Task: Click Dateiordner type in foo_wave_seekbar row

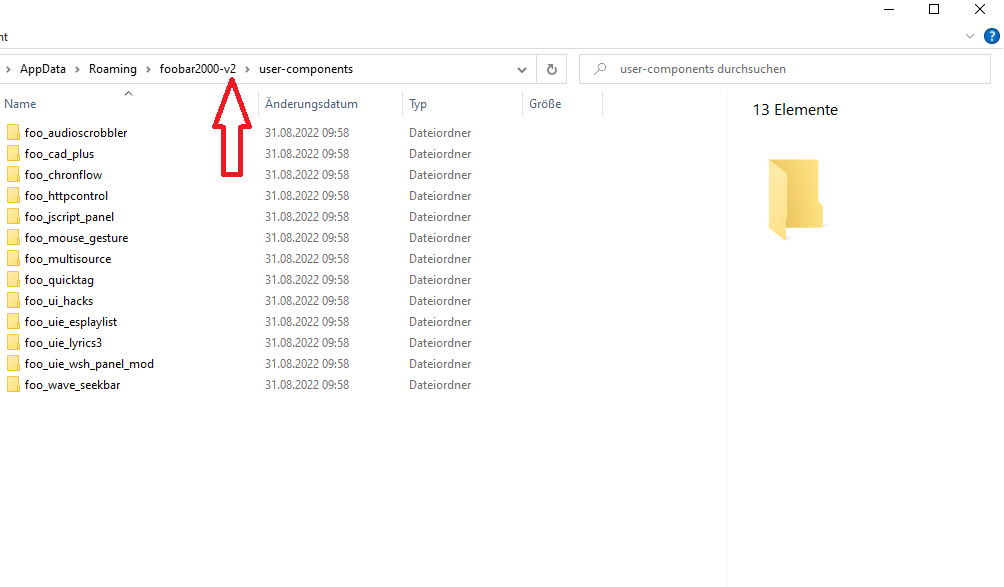Action: [x=441, y=385]
